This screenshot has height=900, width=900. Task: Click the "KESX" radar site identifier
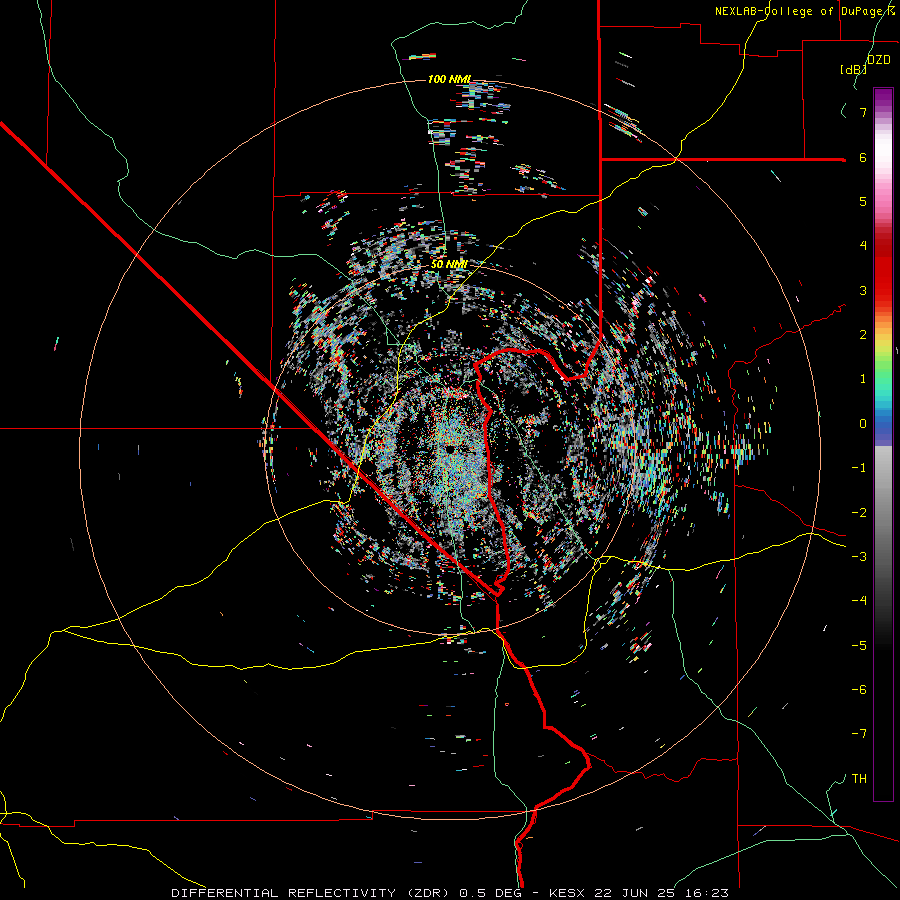click(568, 893)
